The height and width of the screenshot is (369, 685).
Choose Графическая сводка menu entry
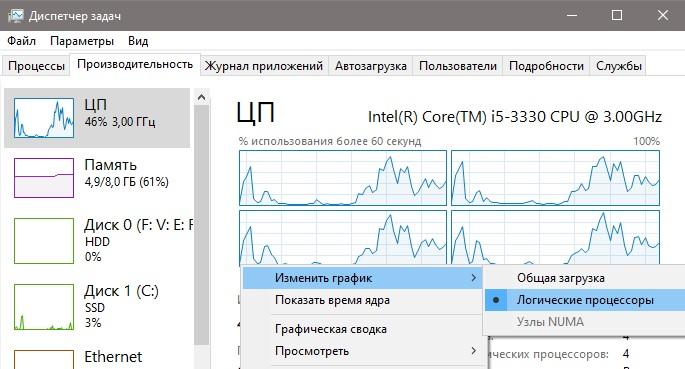coord(362,329)
